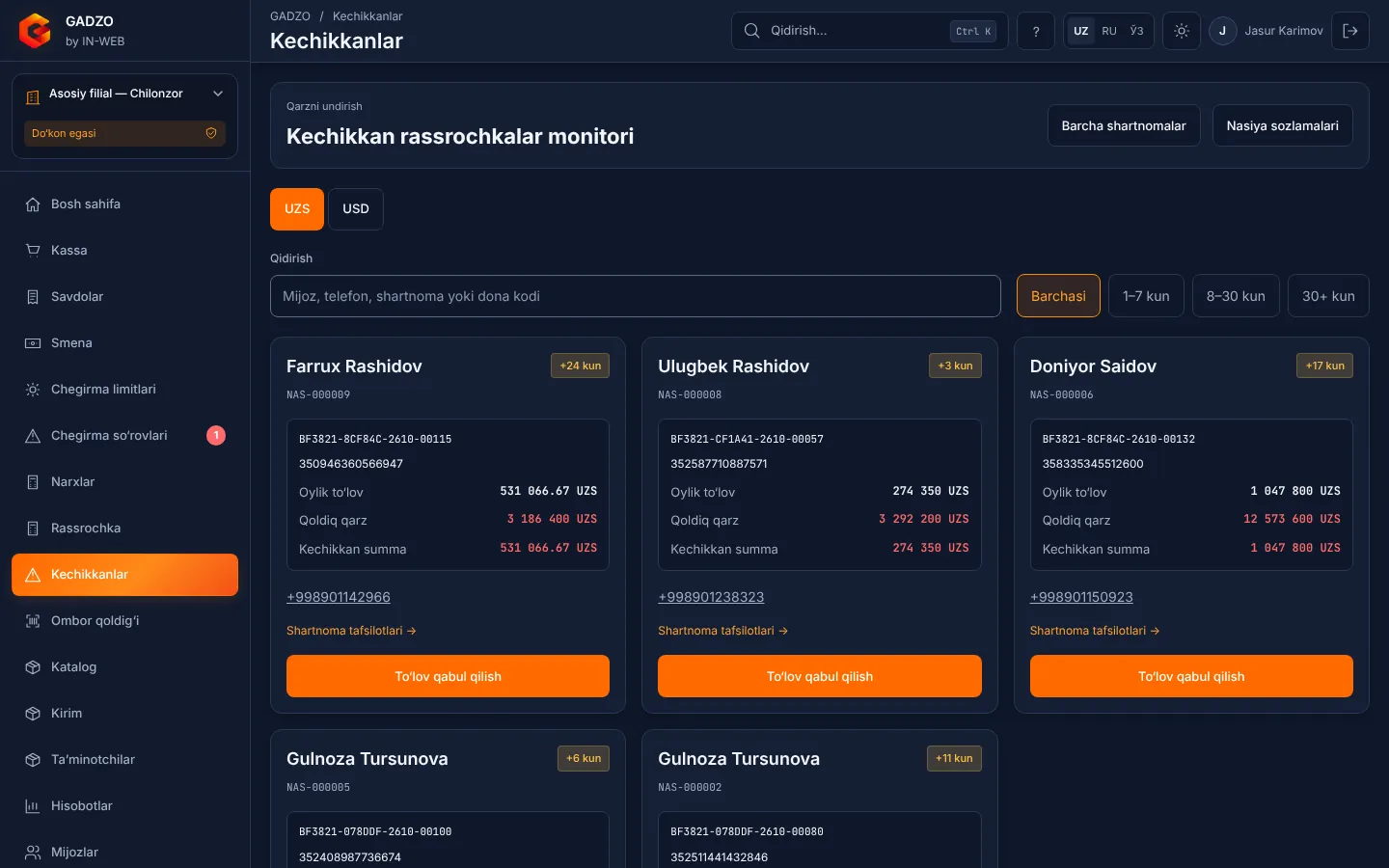
Task: Switch language to UZ
Action: tap(1081, 31)
